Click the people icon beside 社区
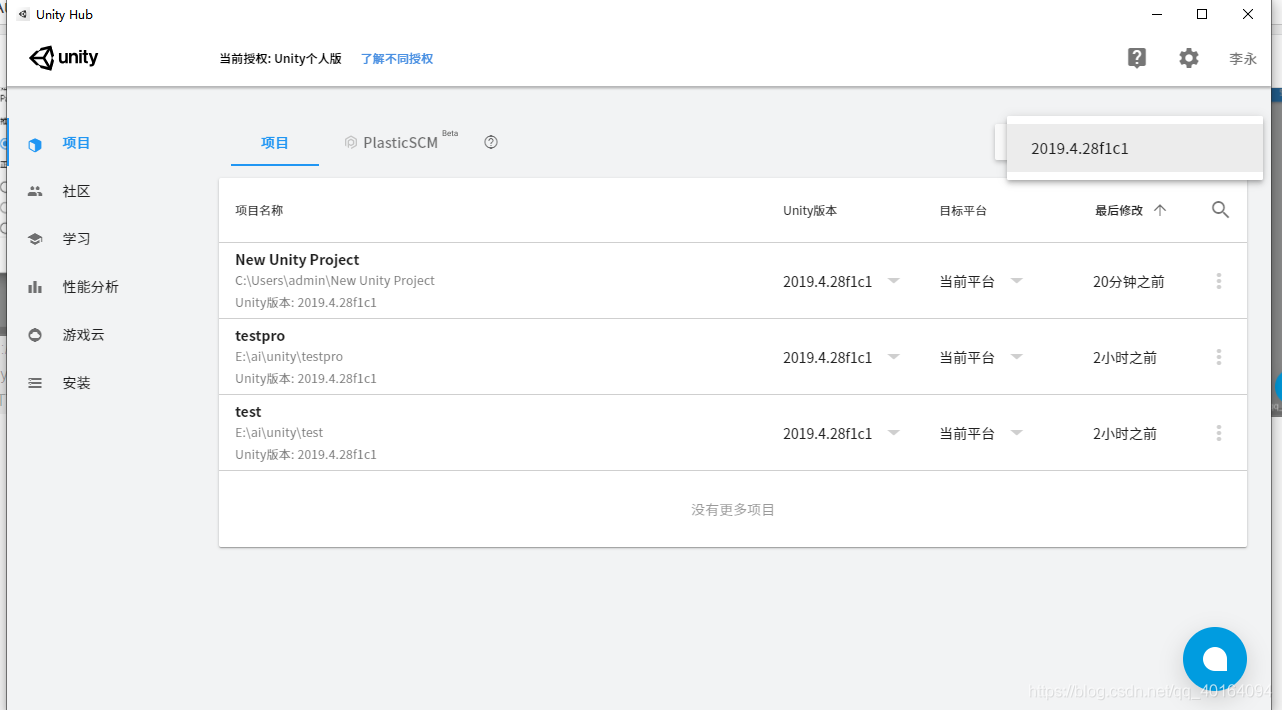 [x=35, y=191]
